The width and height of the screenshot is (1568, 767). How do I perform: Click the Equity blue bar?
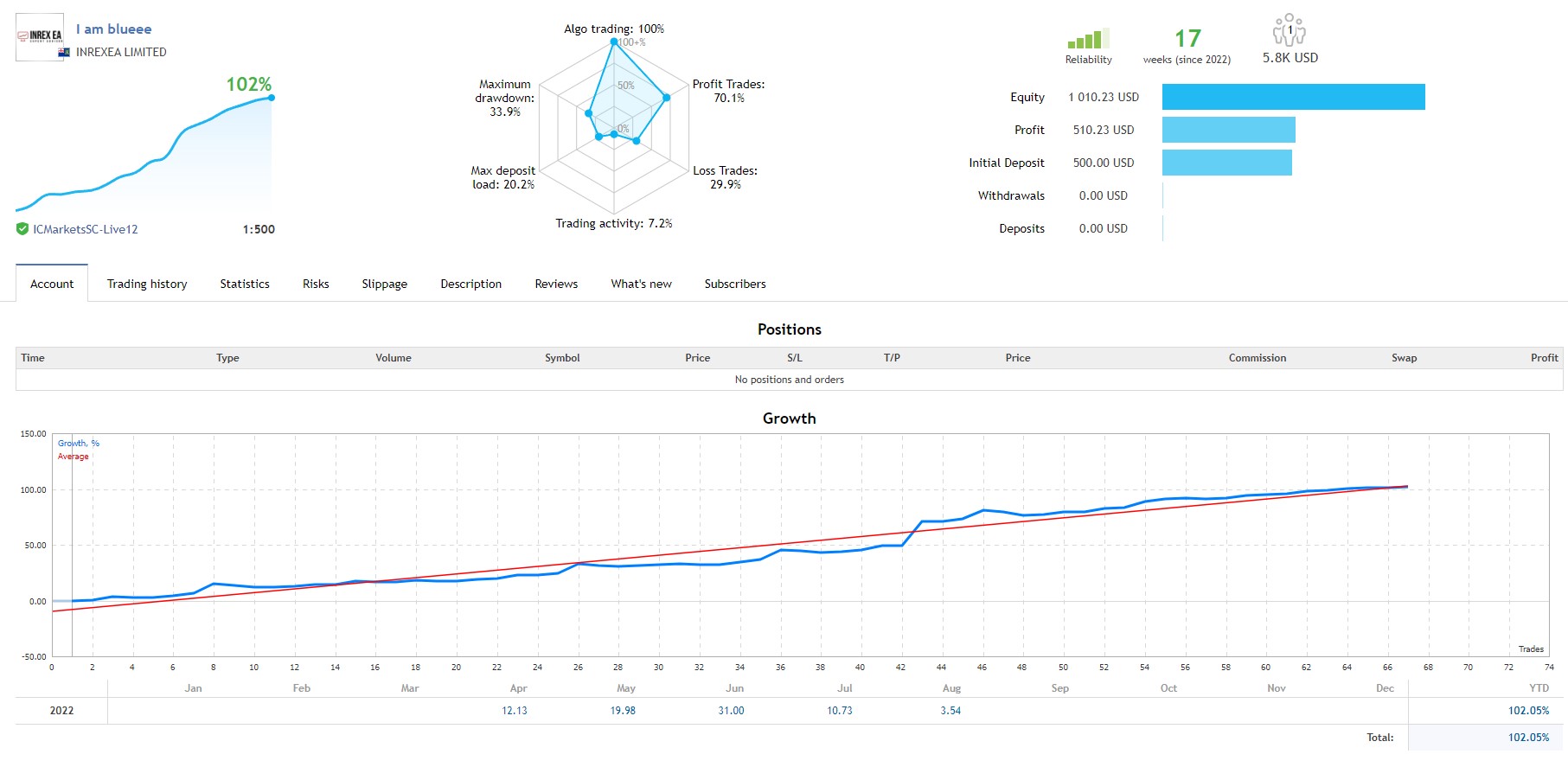[x=1293, y=97]
